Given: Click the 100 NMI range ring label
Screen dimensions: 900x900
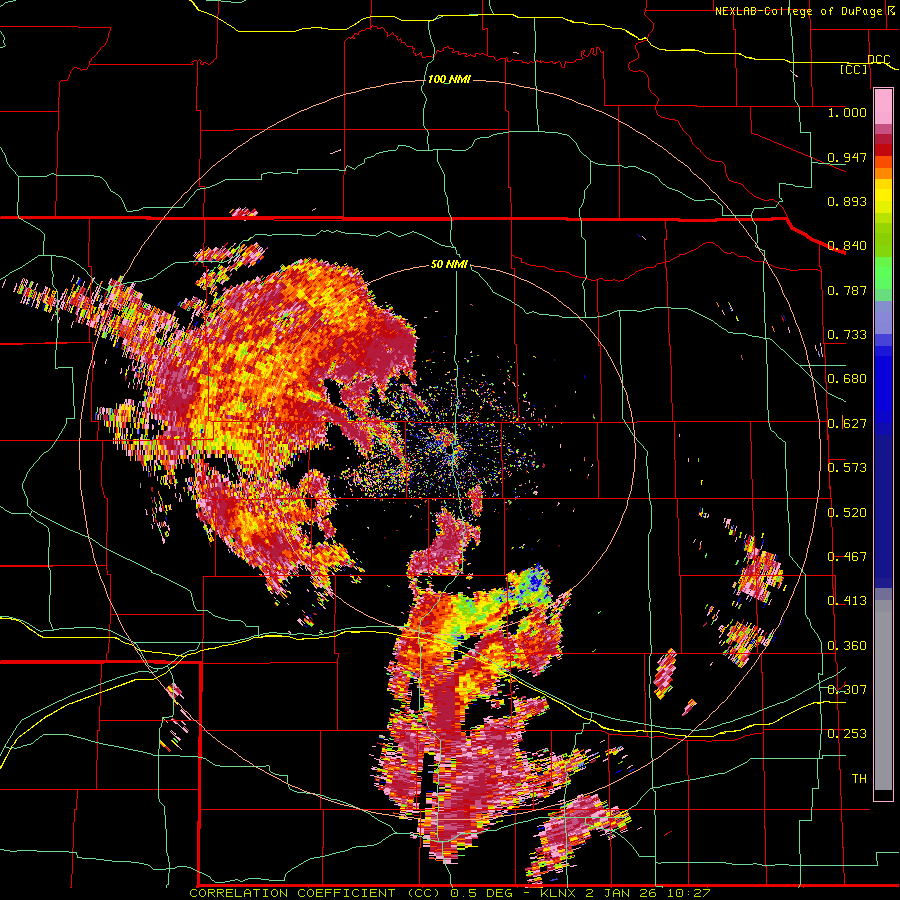Looking at the screenshot, I should (x=449, y=79).
